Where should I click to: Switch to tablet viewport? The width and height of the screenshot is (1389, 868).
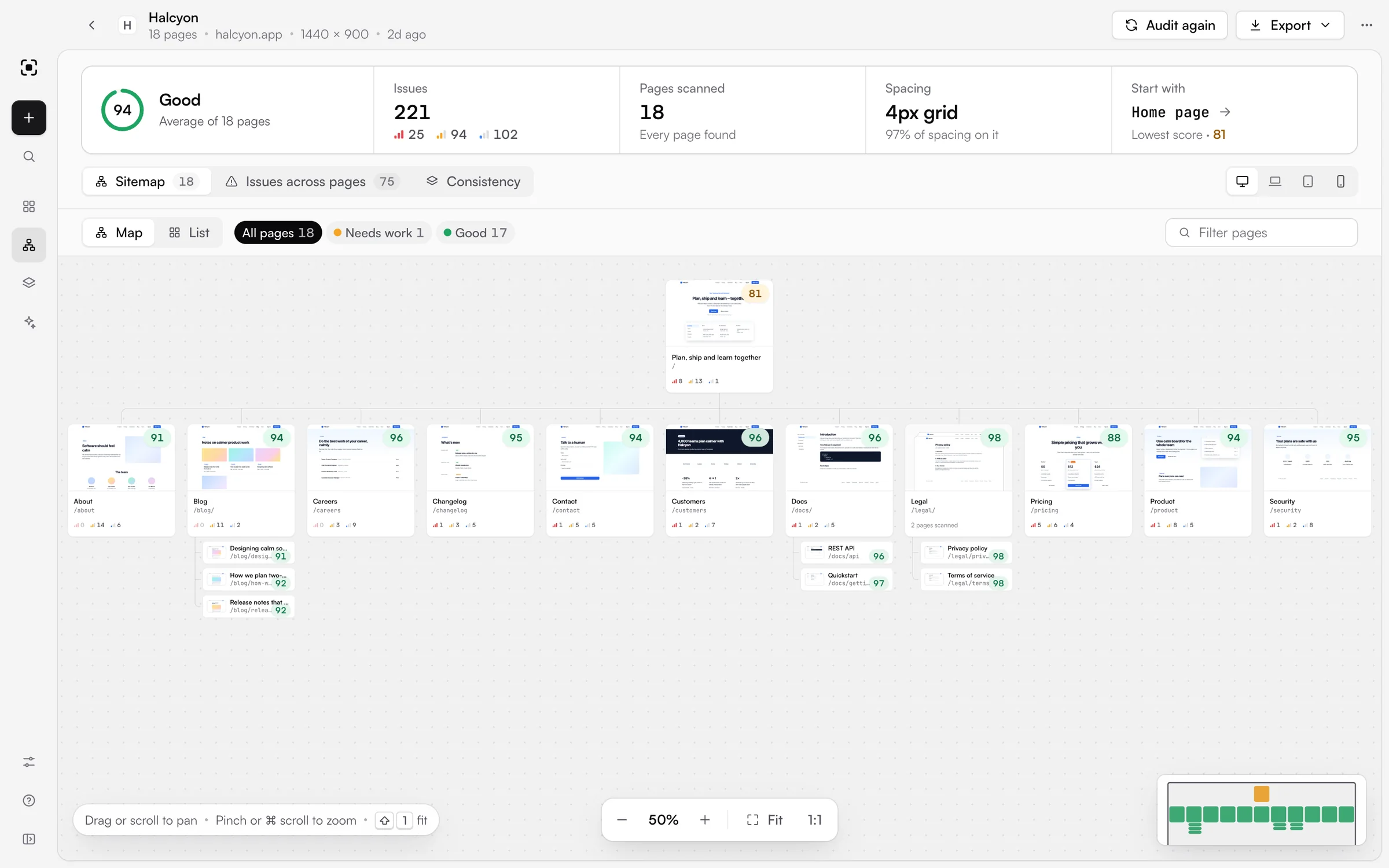1308,182
